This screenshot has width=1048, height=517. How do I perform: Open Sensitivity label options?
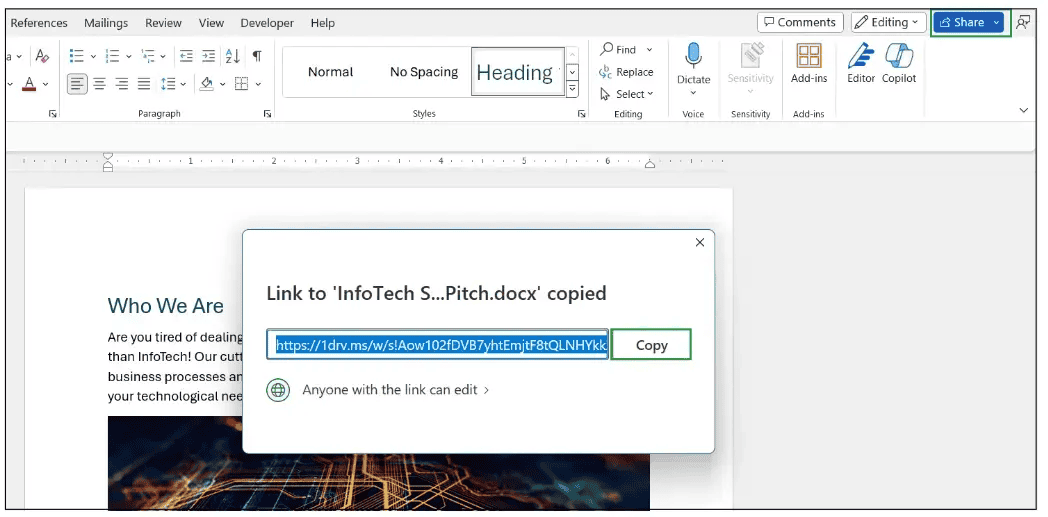(x=751, y=67)
